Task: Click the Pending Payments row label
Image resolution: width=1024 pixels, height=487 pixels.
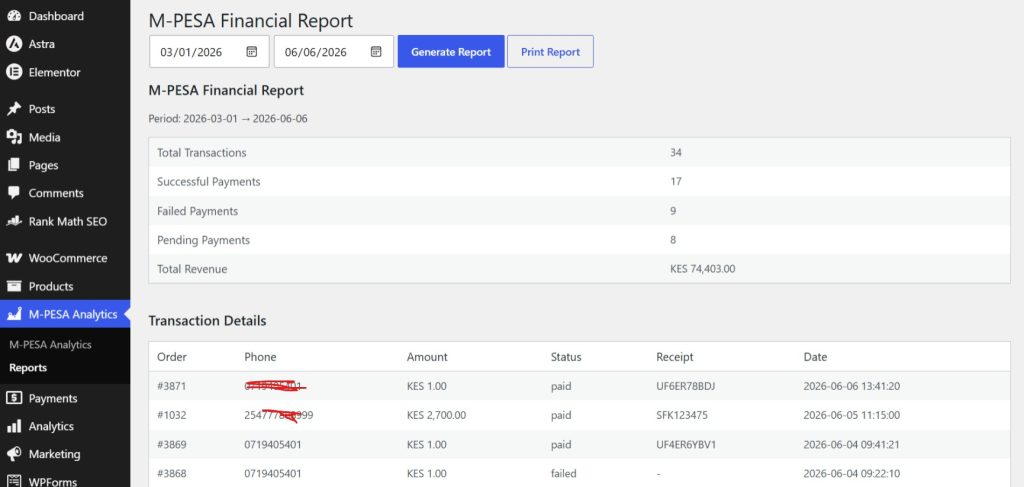Action: pos(203,240)
